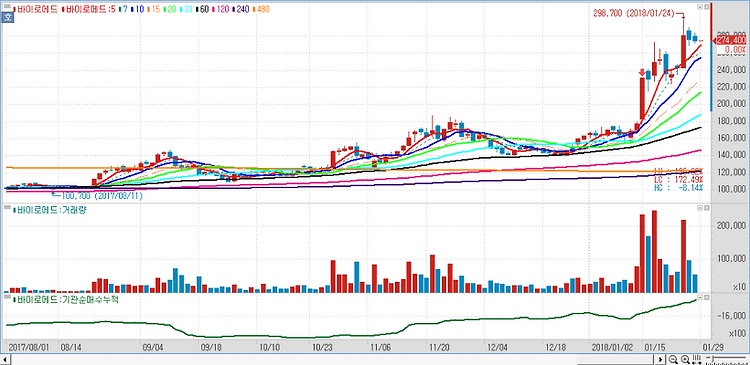
Task: Click the 바이로메드:기관순매수누적 panel label
Action: 65,299
